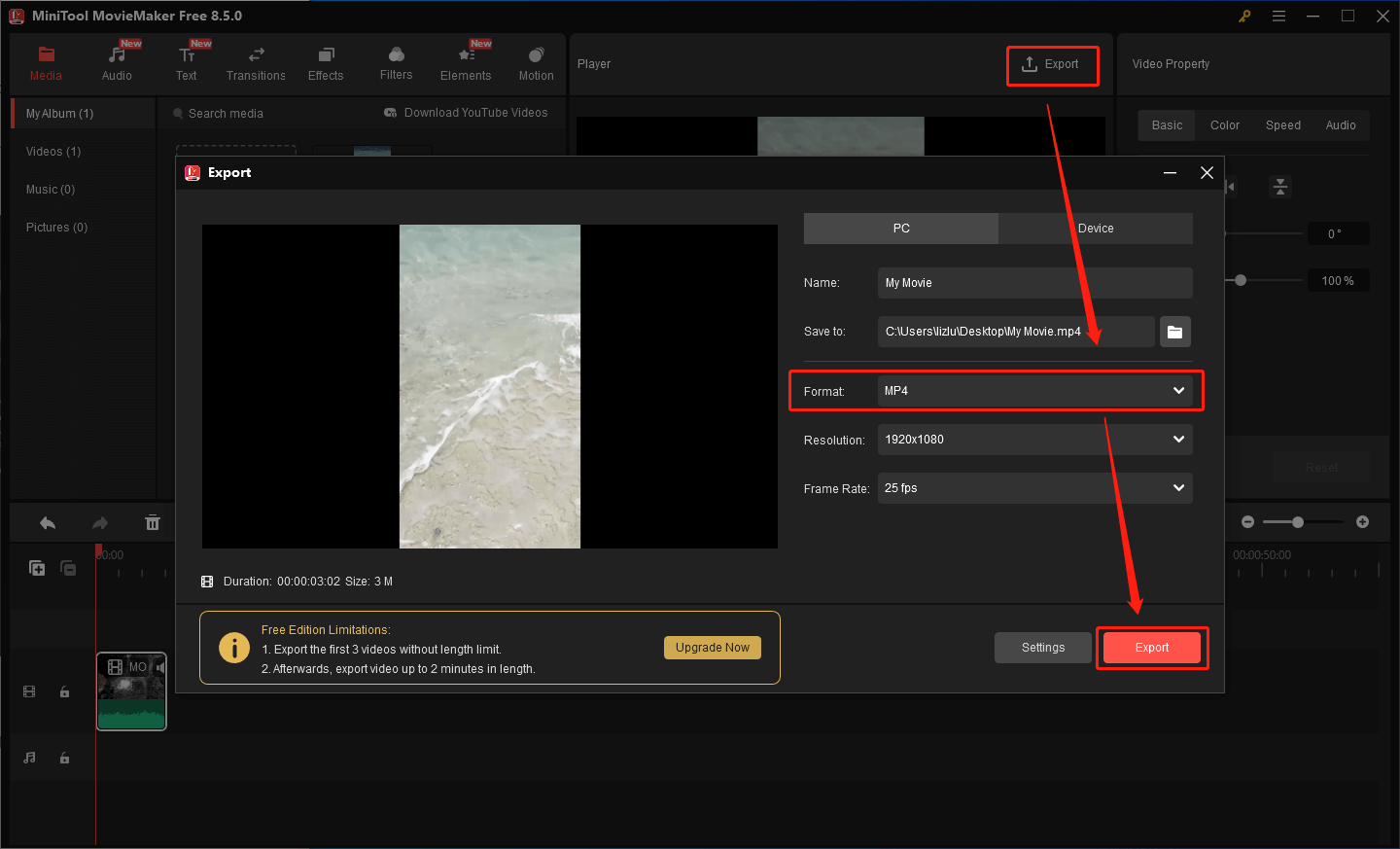Open the Elements panel
The image size is (1400, 849).
[x=466, y=62]
